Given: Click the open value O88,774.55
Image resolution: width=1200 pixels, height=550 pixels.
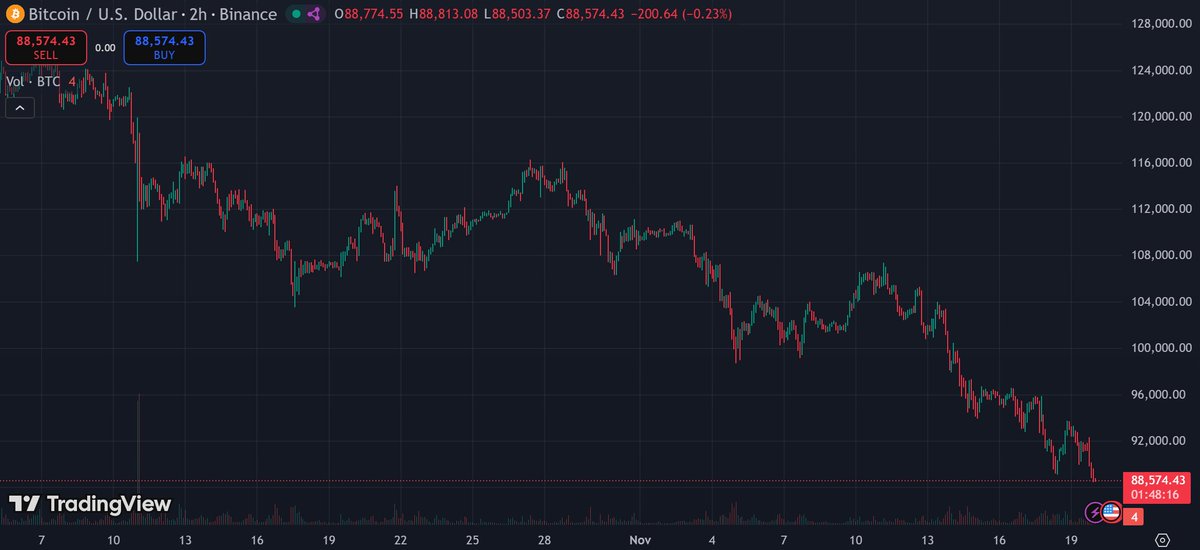Looking at the screenshot, I should 369,14.
